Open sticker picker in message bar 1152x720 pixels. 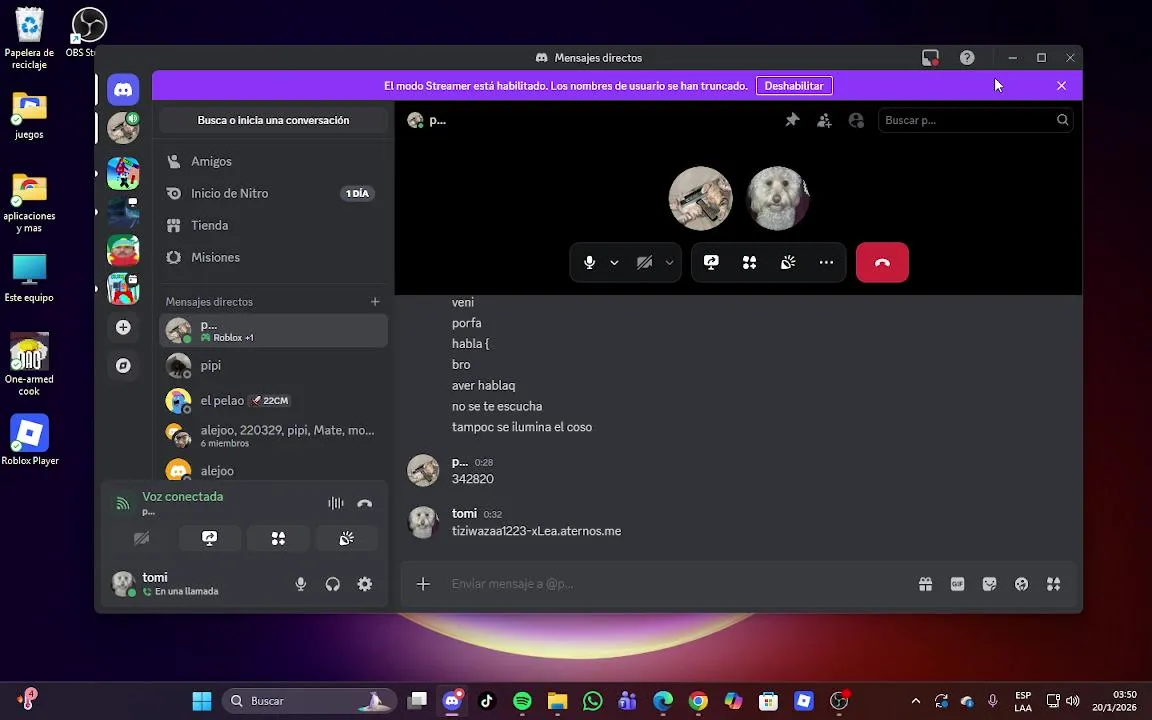pyautogui.click(x=990, y=584)
